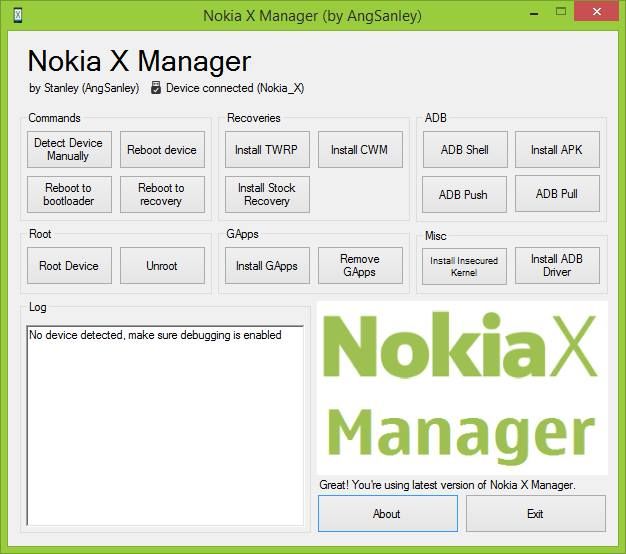Open ADB Shell
The image size is (626, 554).
click(465, 149)
